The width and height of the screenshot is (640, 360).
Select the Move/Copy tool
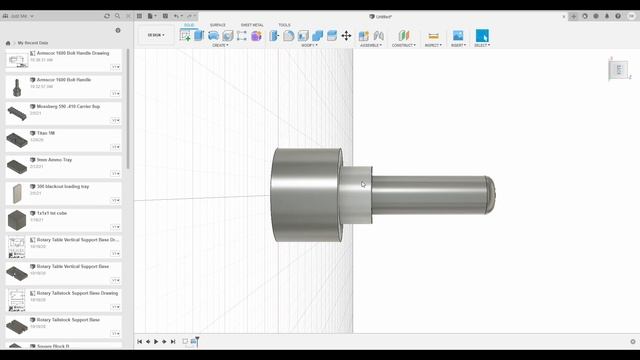[346, 36]
